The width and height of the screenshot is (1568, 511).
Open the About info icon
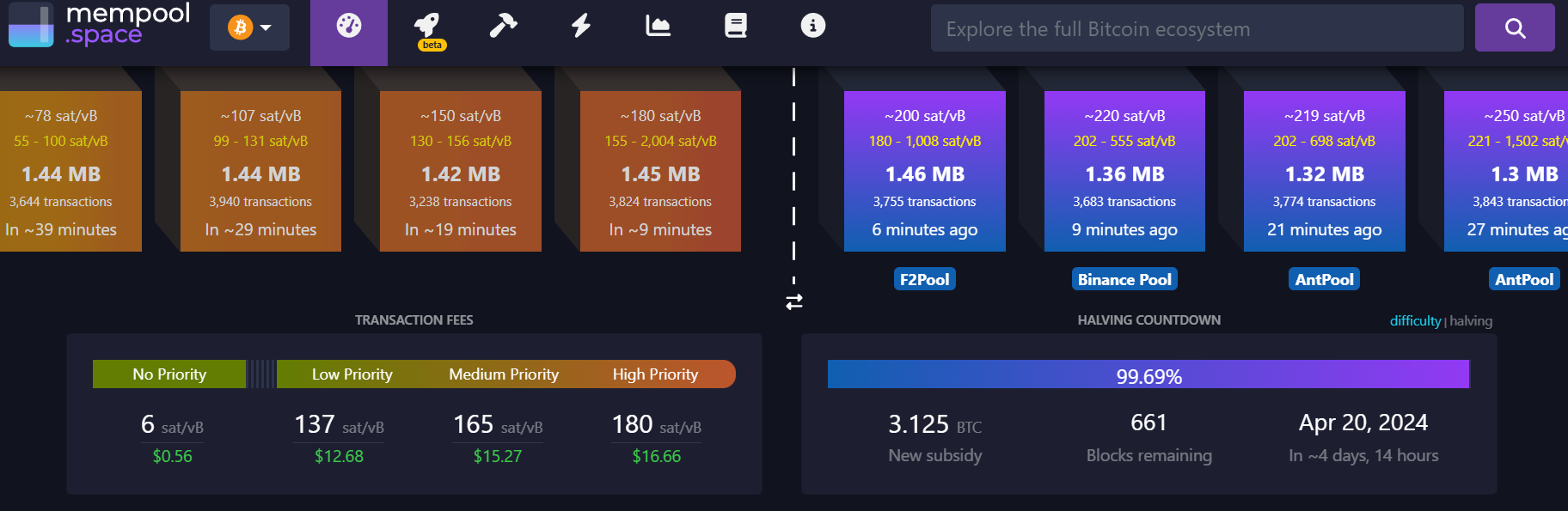point(812,26)
